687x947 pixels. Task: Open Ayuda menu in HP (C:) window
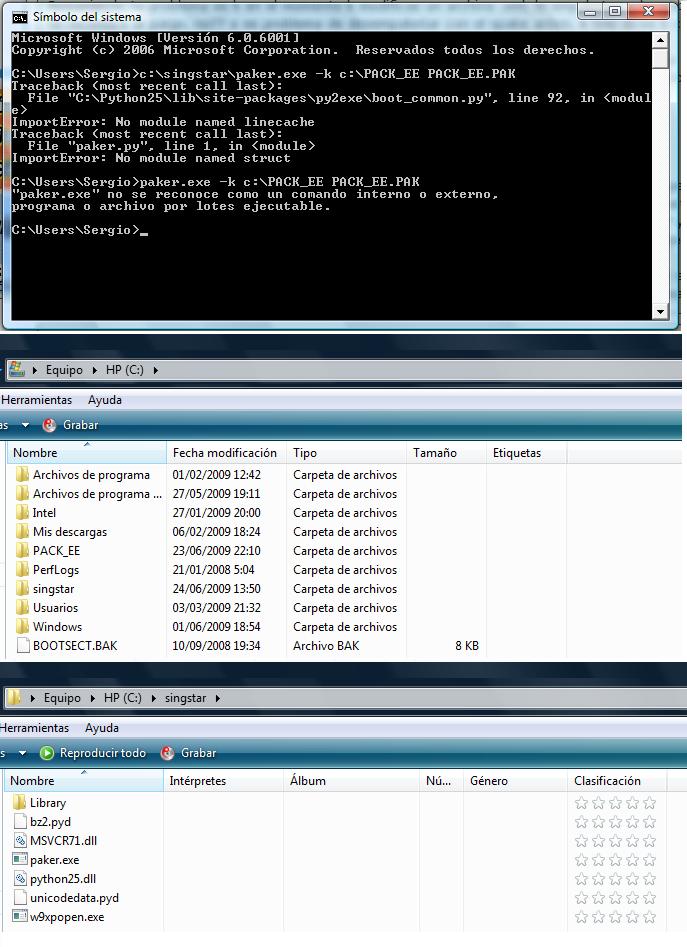click(104, 399)
